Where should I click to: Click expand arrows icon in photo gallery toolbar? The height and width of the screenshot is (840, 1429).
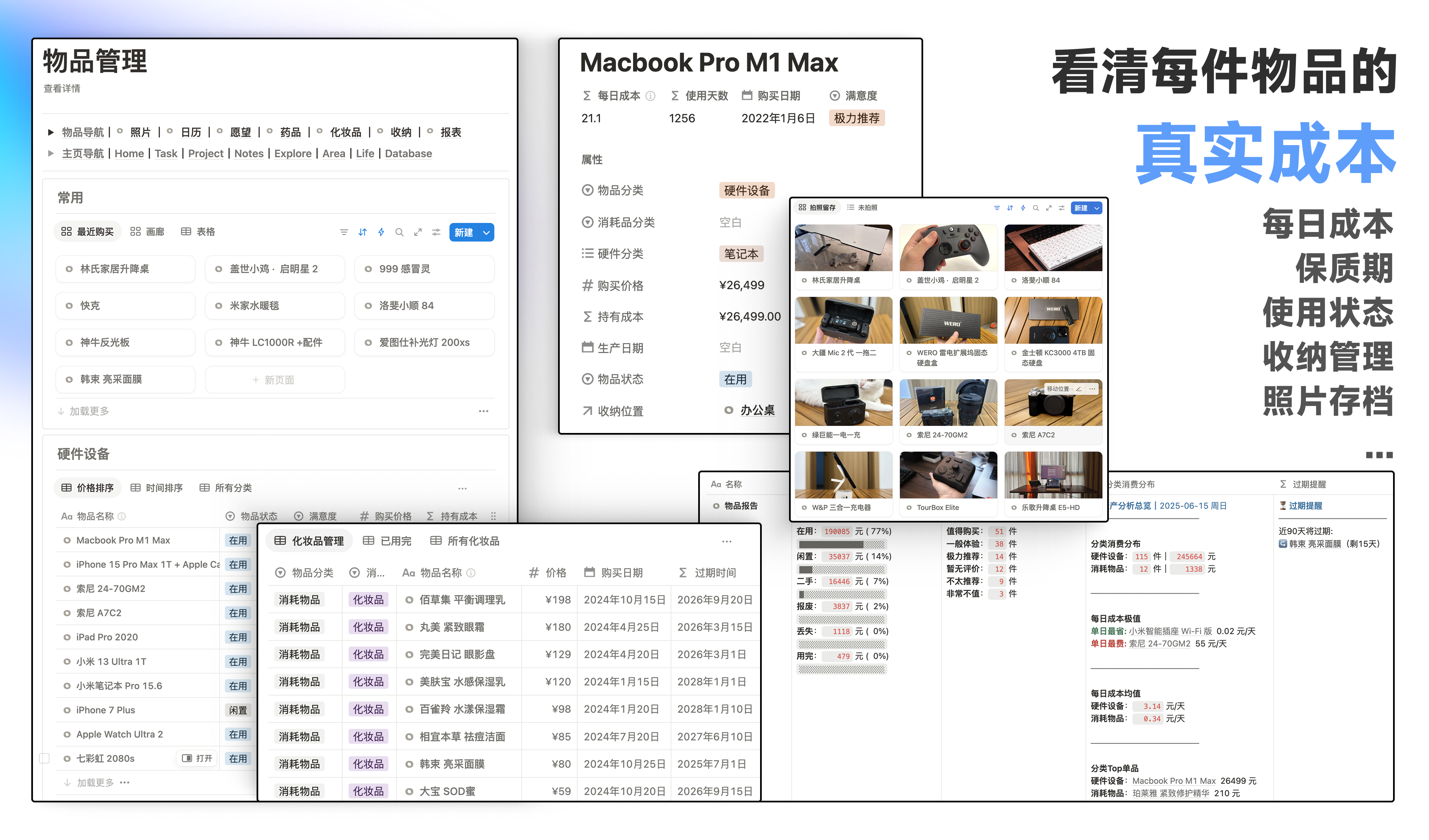(1049, 208)
